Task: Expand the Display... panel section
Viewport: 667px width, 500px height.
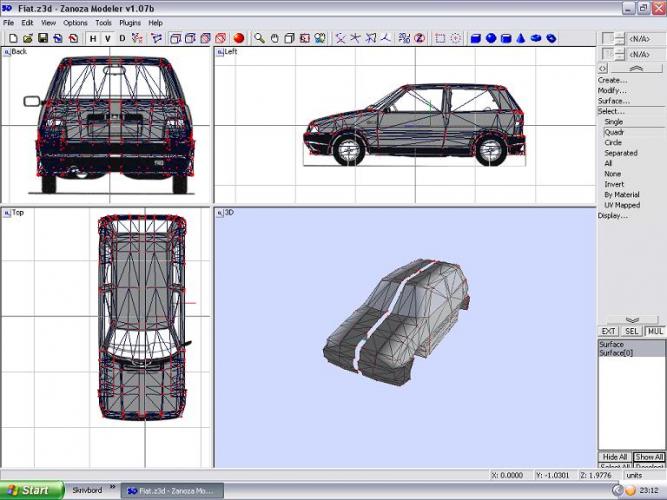Action: [x=613, y=215]
